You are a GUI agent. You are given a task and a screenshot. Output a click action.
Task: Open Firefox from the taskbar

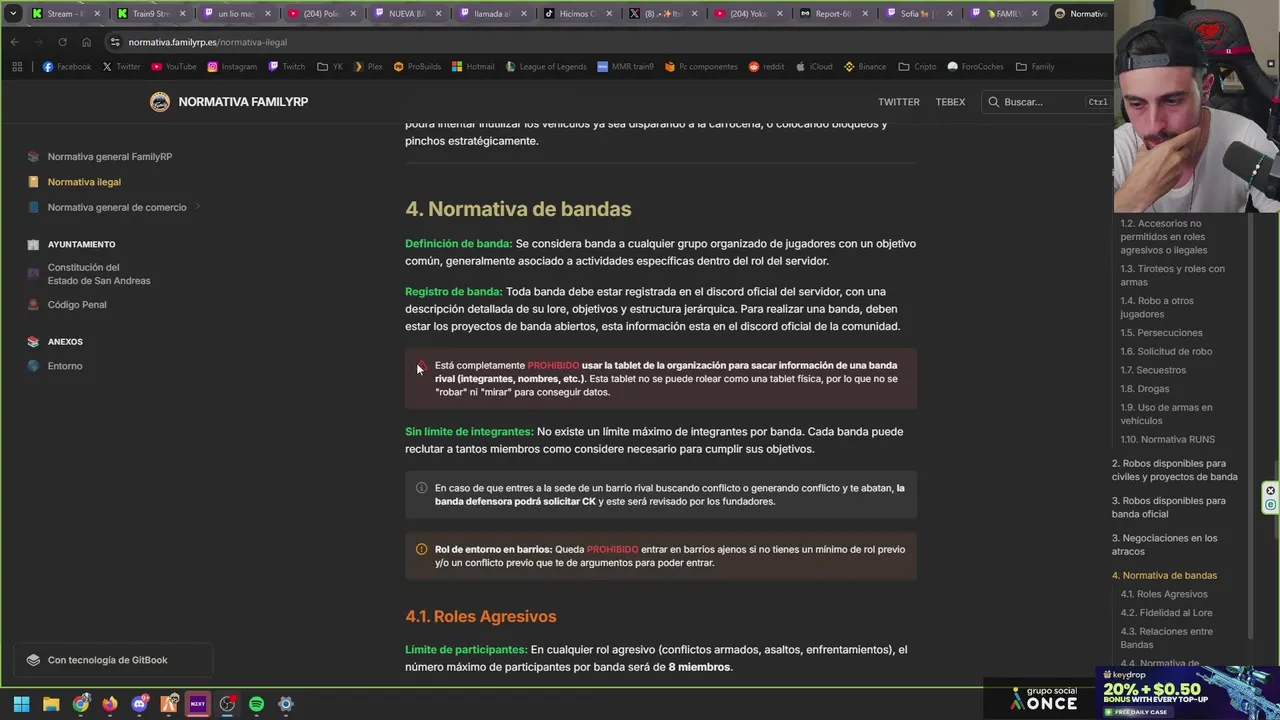pyautogui.click(x=110, y=704)
